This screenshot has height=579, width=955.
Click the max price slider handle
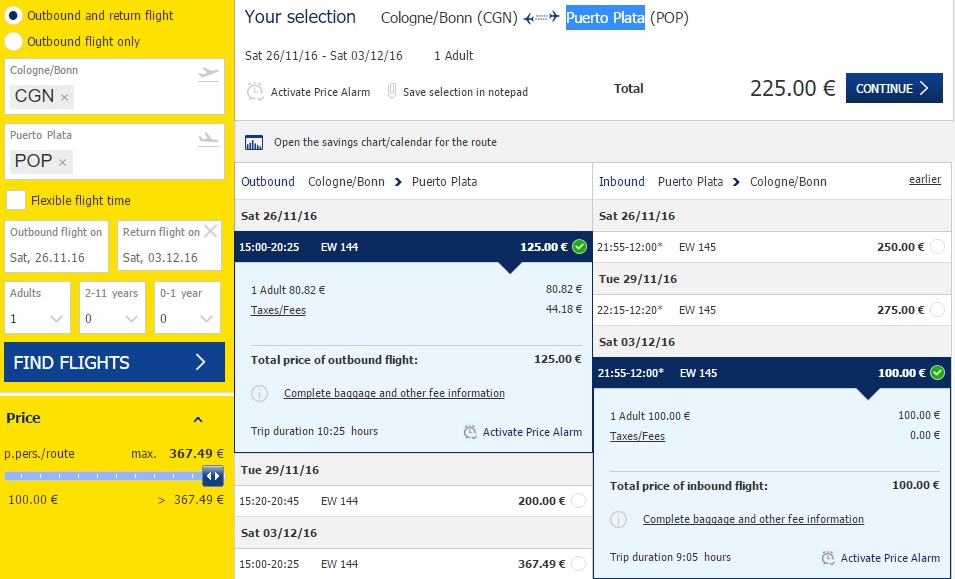[213, 476]
